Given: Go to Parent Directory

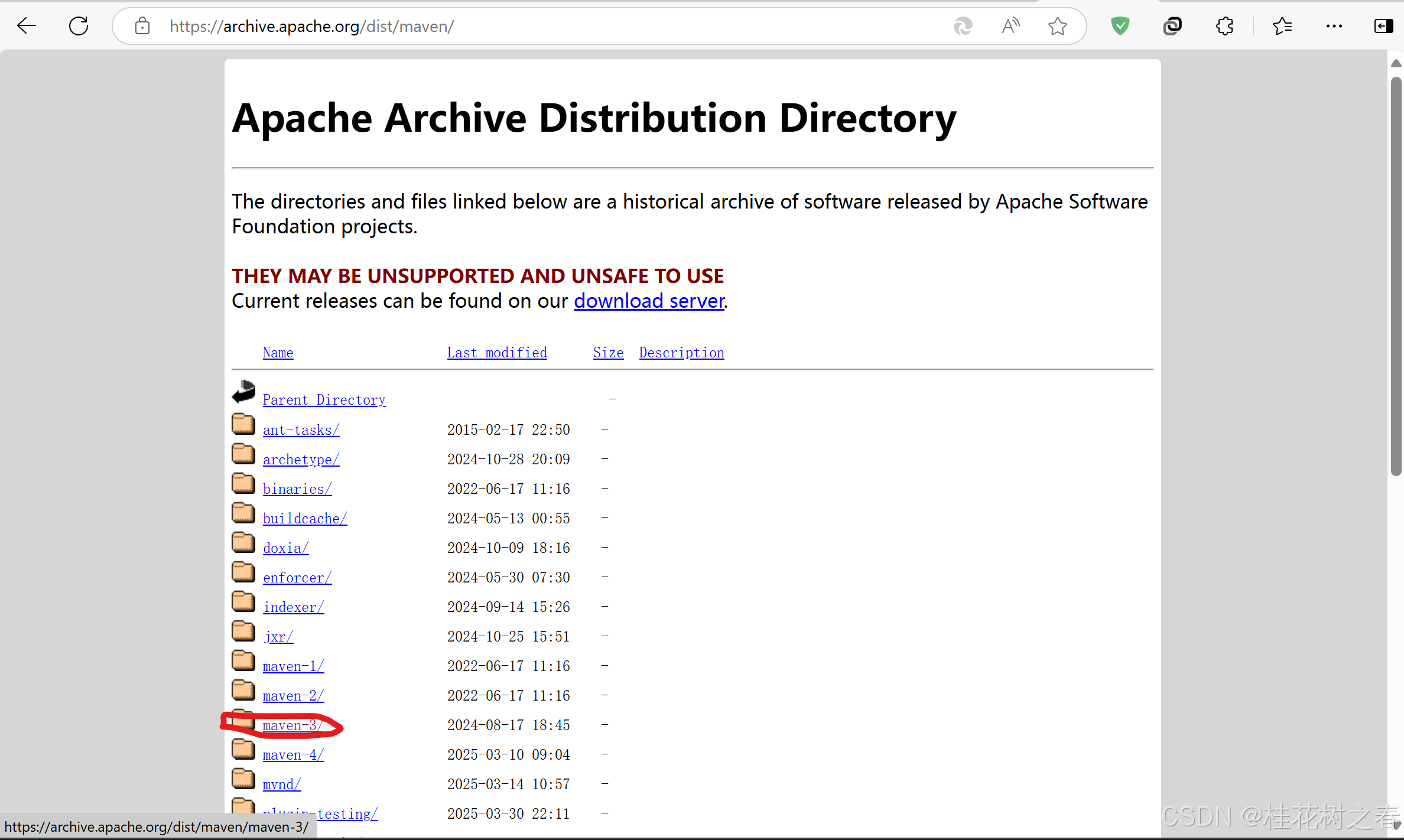Looking at the screenshot, I should click(324, 400).
